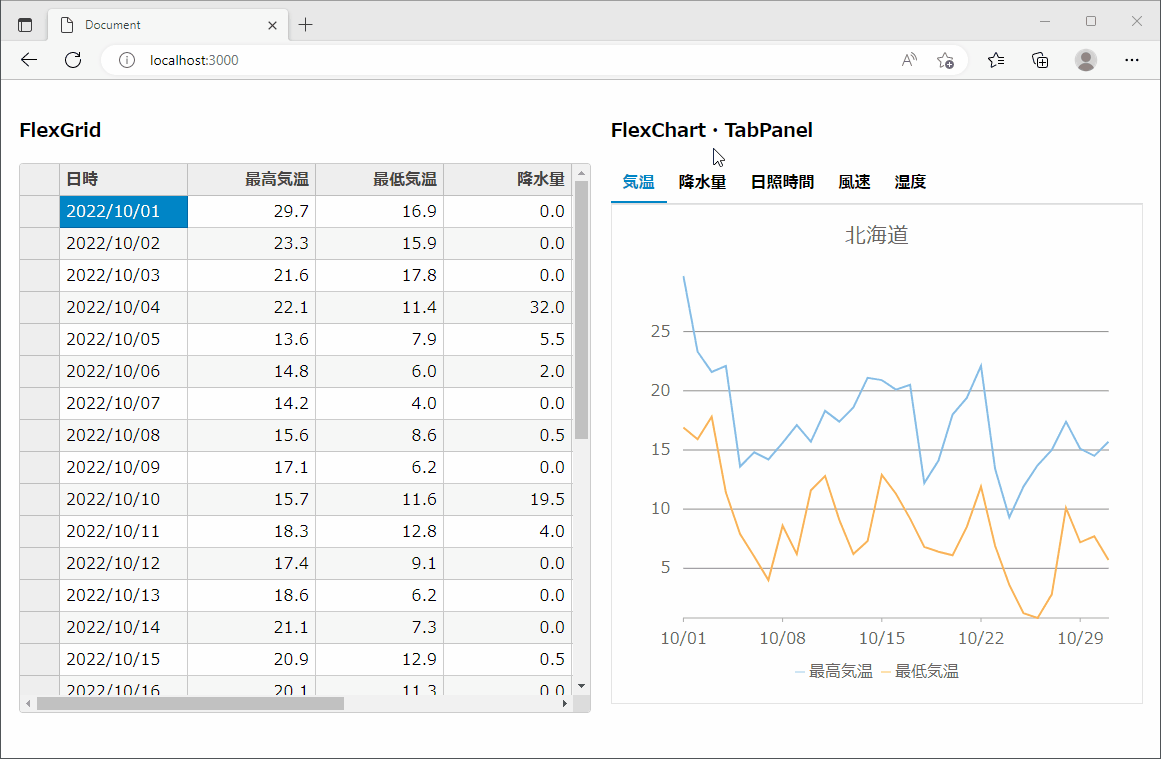Click the 32.0 precipitation cell
Screen dimensions: 1161x759
(x=508, y=307)
